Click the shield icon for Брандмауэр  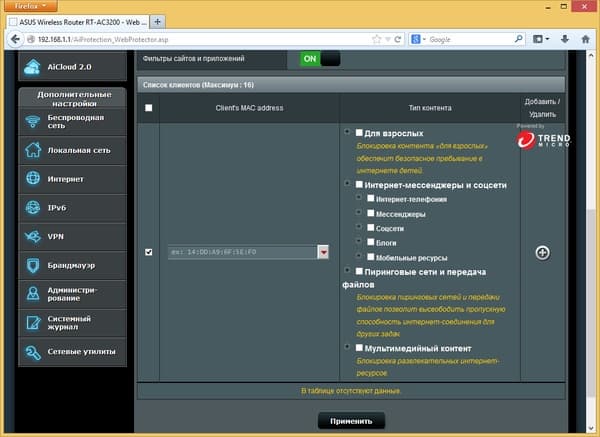pyautogui.click(x=33, y=265)
